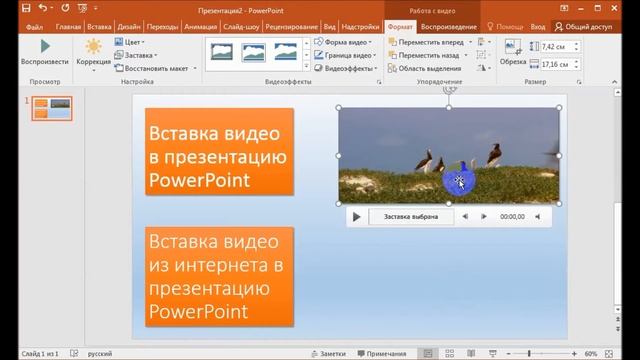Play the video using the player button
640x360 pixels.
(356, 217)
